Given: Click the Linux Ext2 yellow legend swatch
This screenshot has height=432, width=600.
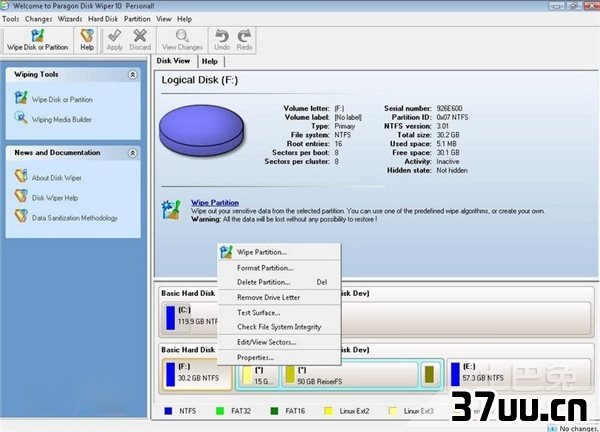Looking at the screenshot, I should (328, 411).
